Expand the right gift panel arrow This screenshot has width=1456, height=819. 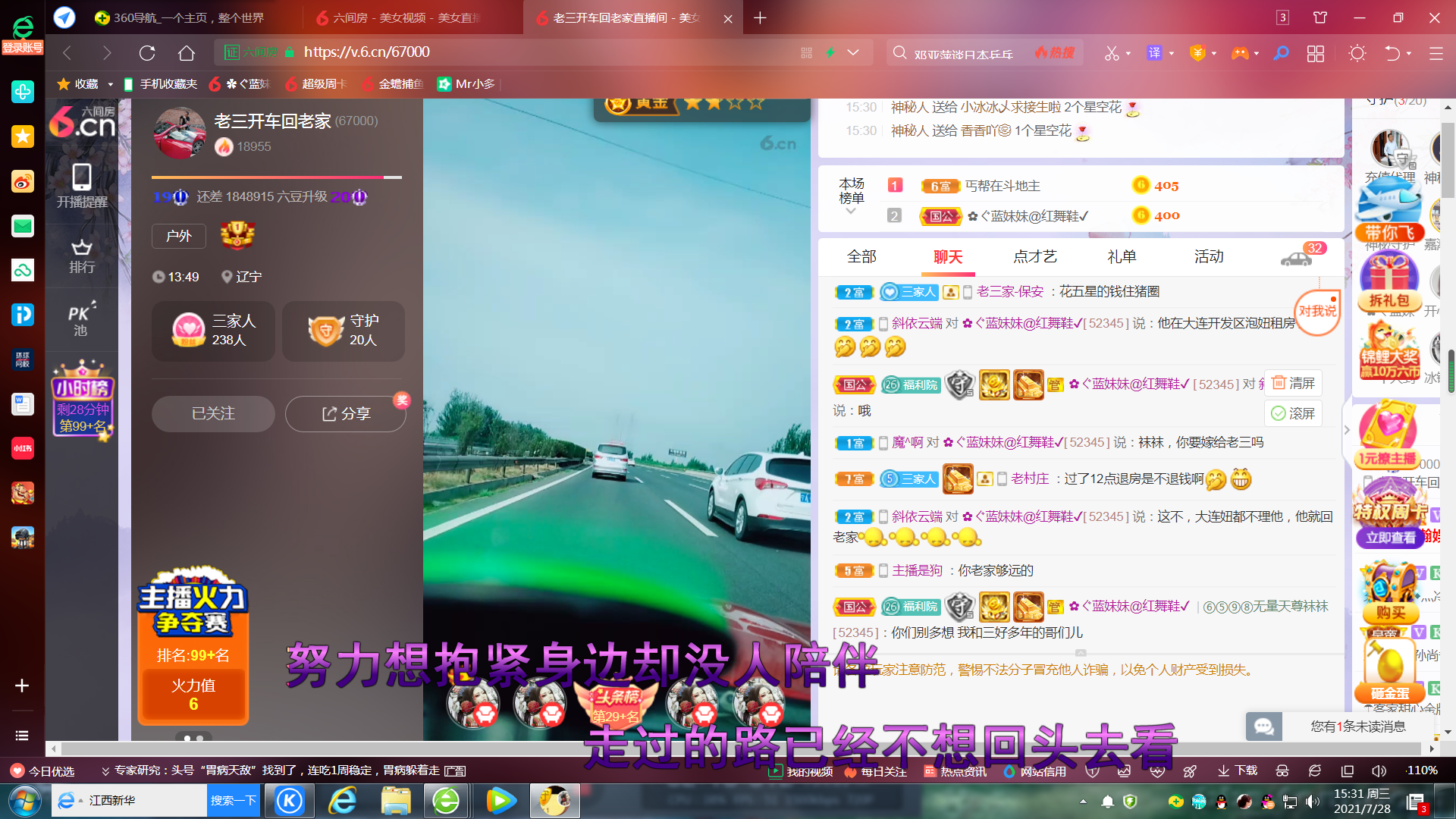pos(1347,430)
